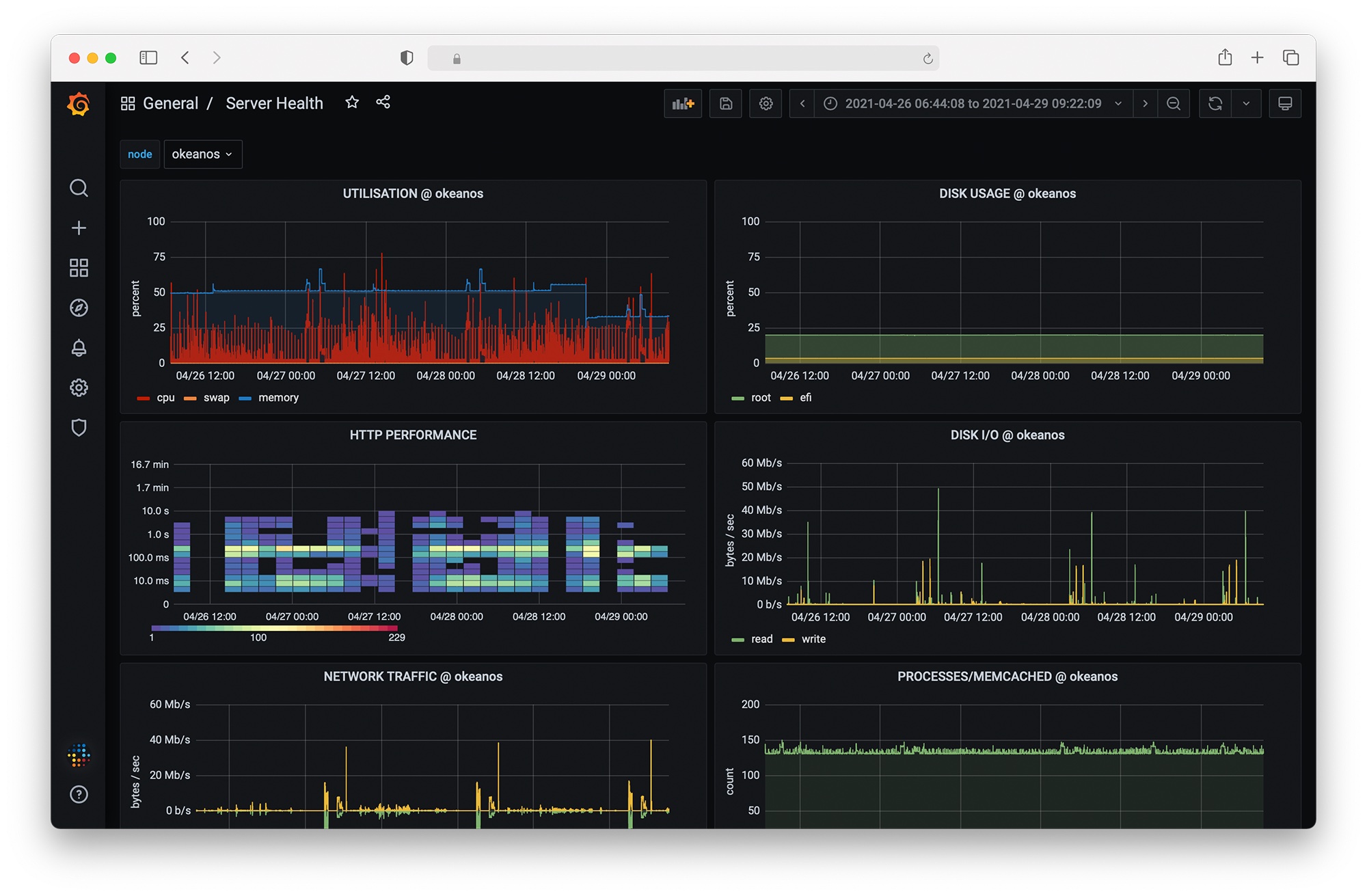Viewport: 1367px width, 896px height.
Task: Share the dashboard via share icon
Action: (383, 103)
